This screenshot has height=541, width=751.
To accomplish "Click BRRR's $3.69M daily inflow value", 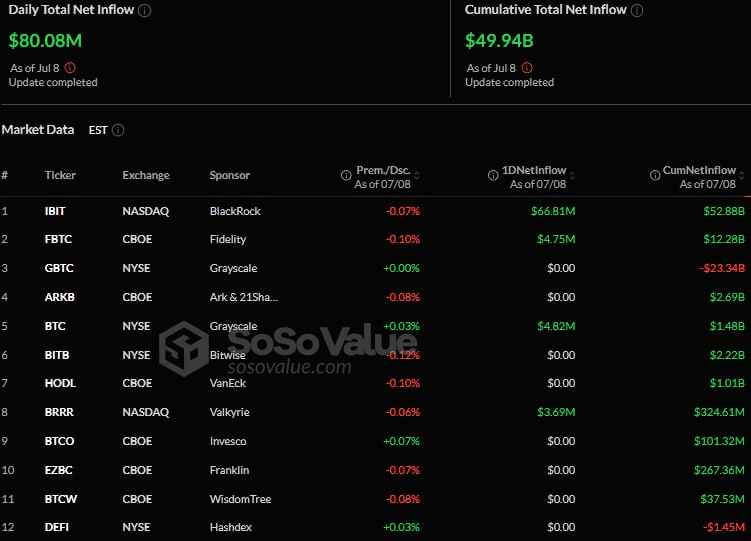I will [x=556, y=412].
